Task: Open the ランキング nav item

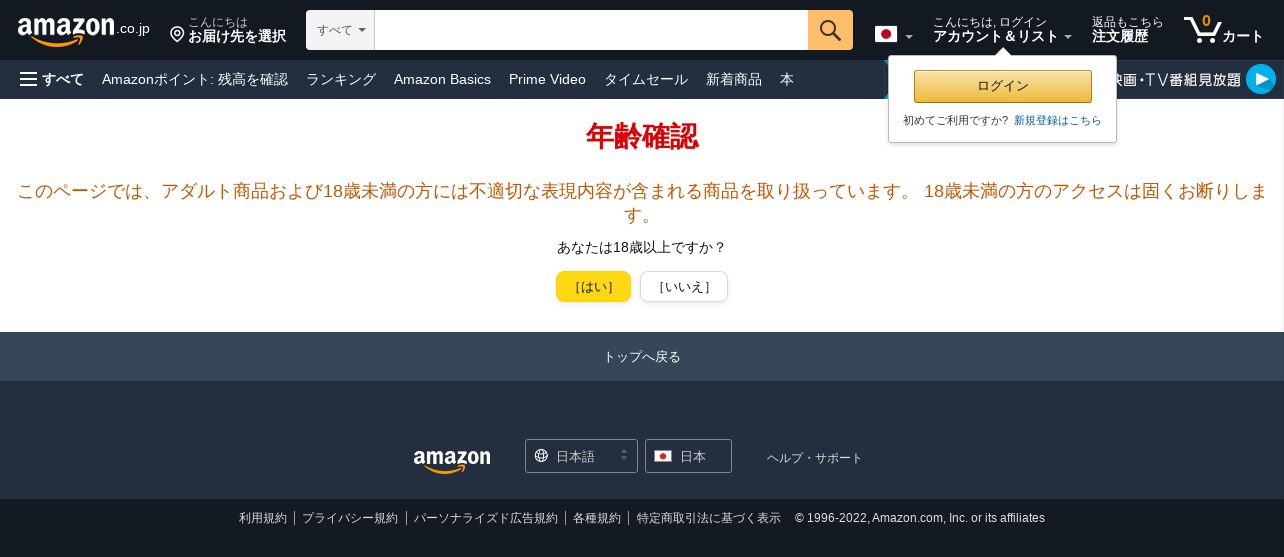Action: tap(341, 79)
